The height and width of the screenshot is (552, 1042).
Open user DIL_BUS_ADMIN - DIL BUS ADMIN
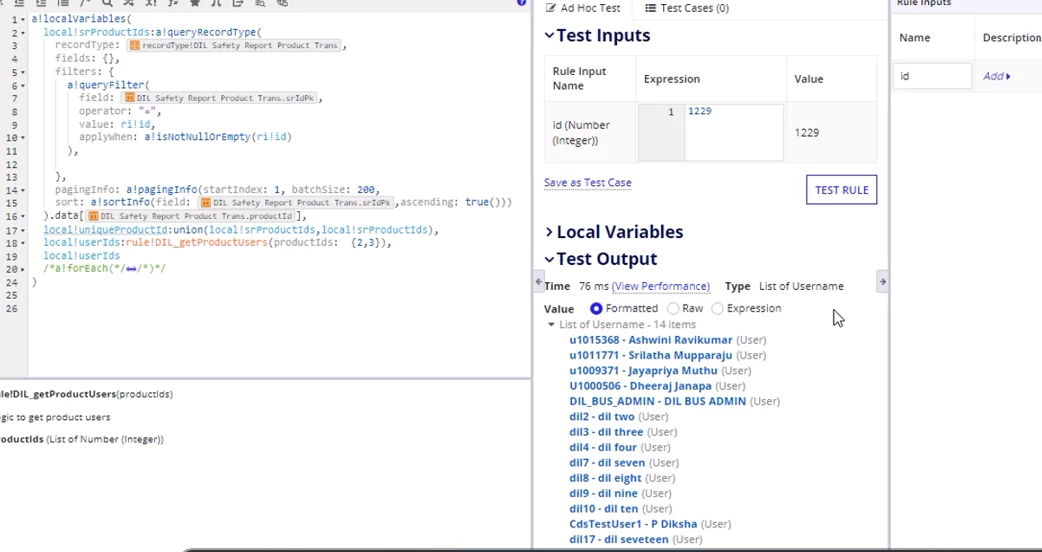pos(657,401)
